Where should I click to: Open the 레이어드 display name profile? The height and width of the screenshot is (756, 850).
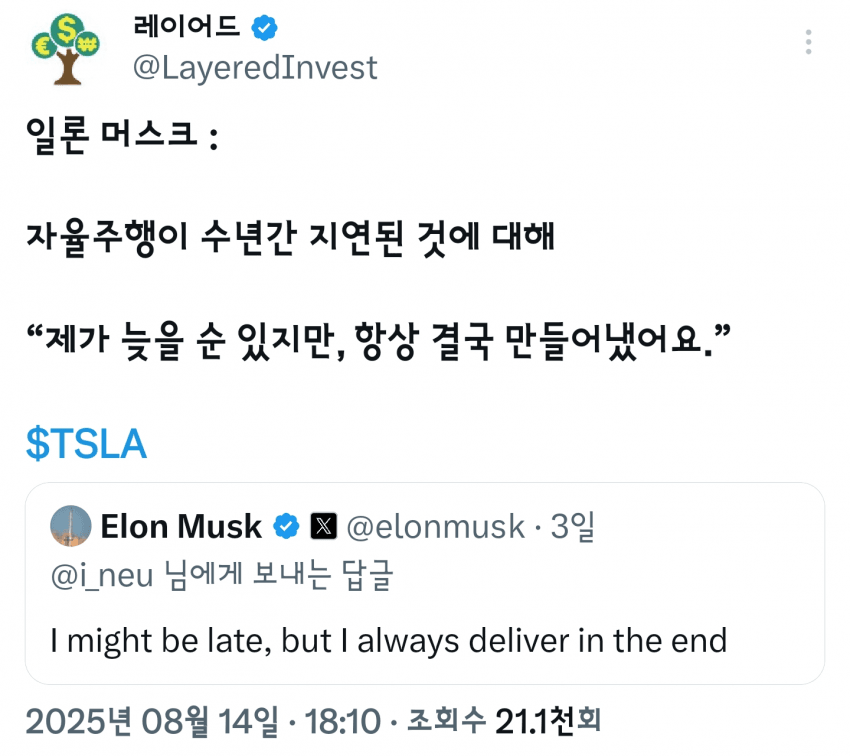pyautogui.click(x=186, y=27)
